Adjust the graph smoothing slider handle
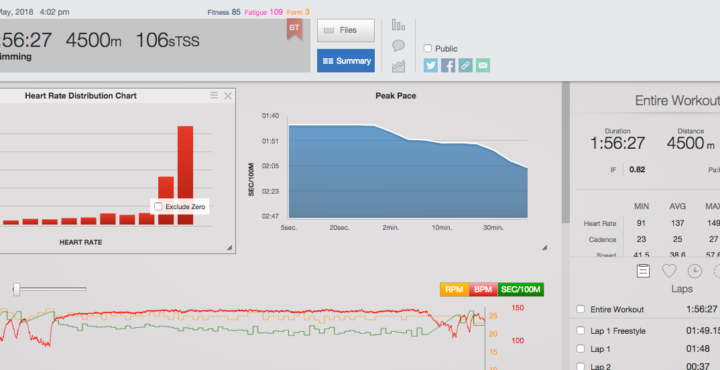Screen dimensions: 720x370 click(x=17, y=289)
